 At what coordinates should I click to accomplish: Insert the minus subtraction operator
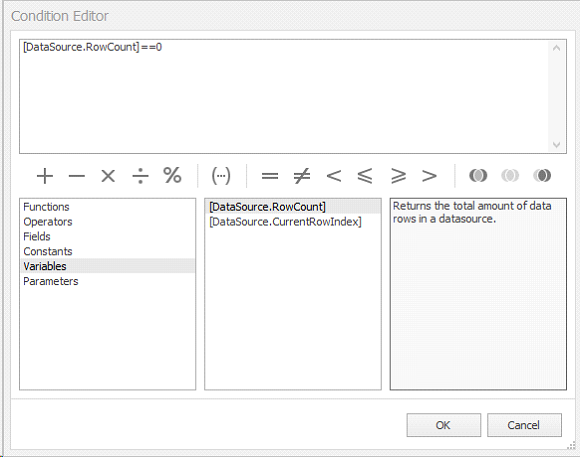77,176
